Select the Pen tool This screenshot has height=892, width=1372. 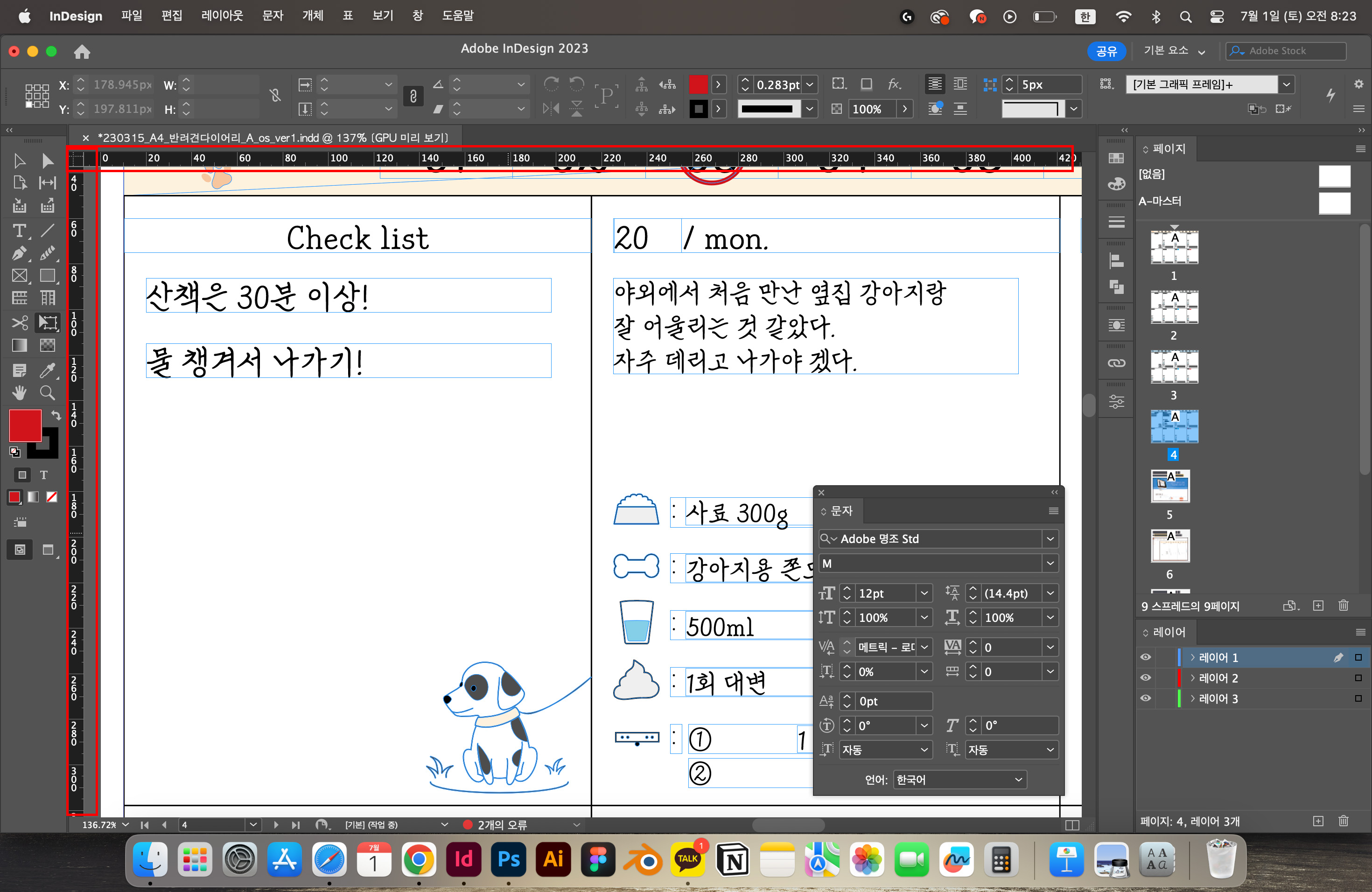coord(19,253)
